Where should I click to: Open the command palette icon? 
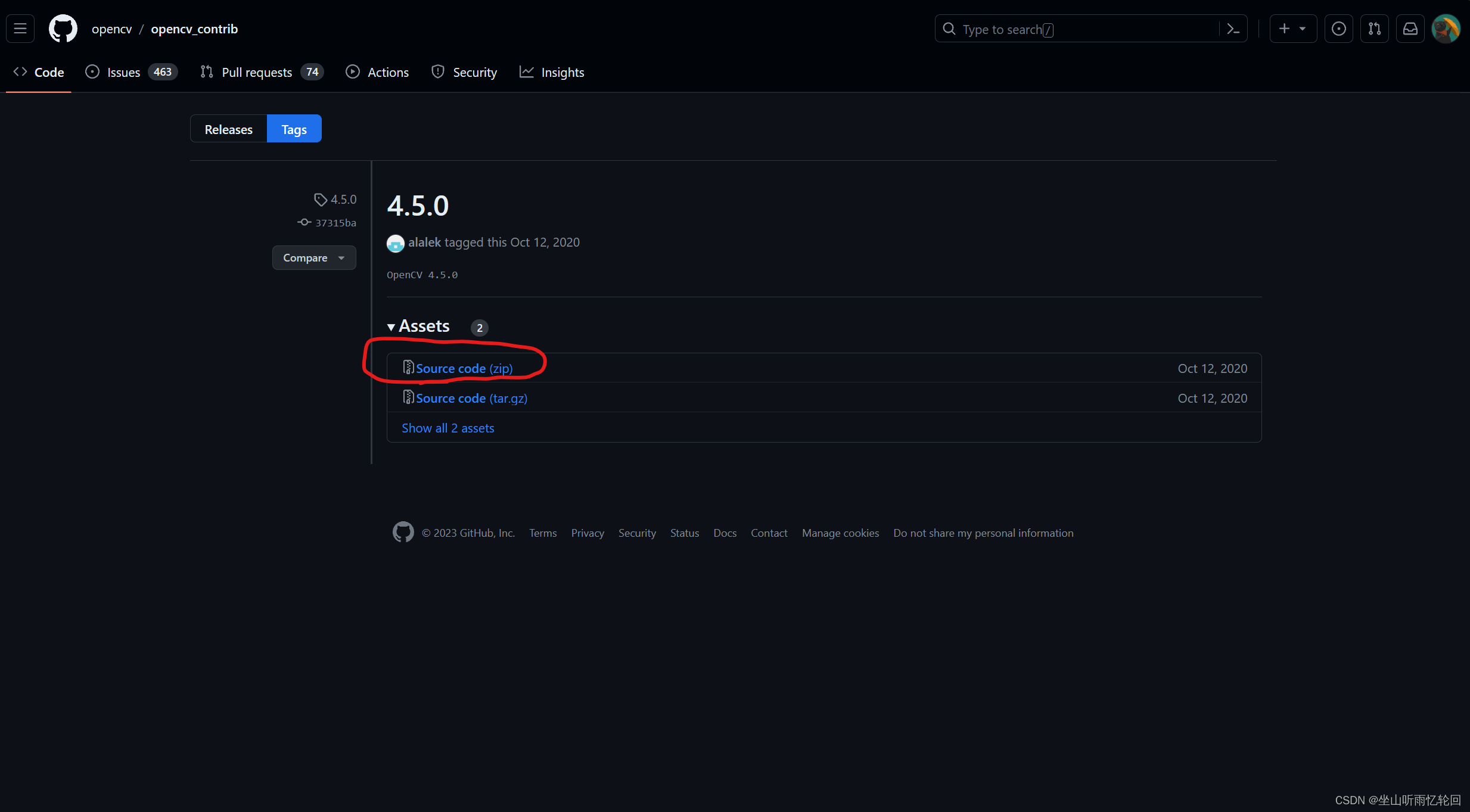[1233, 29]
